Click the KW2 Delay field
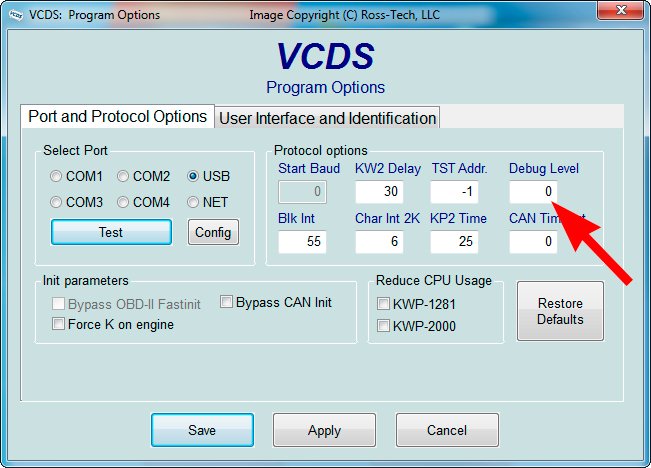This screenshot has width=651, height=468. pos(379,192)
